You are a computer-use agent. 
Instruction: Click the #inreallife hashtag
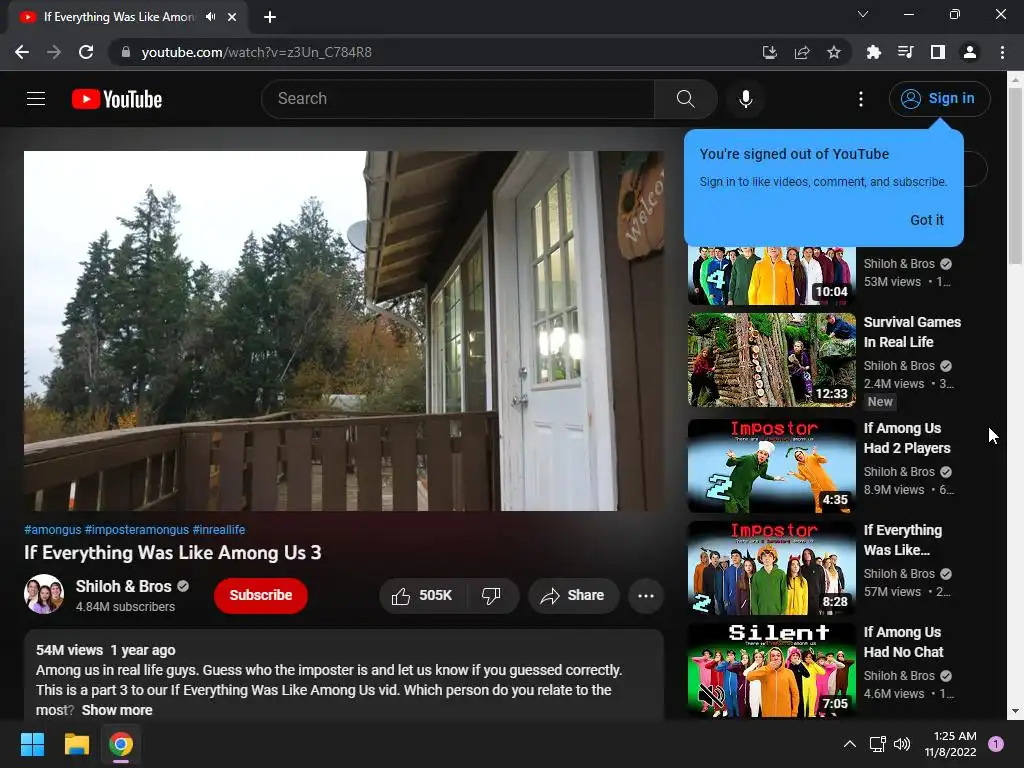point(219,530)
